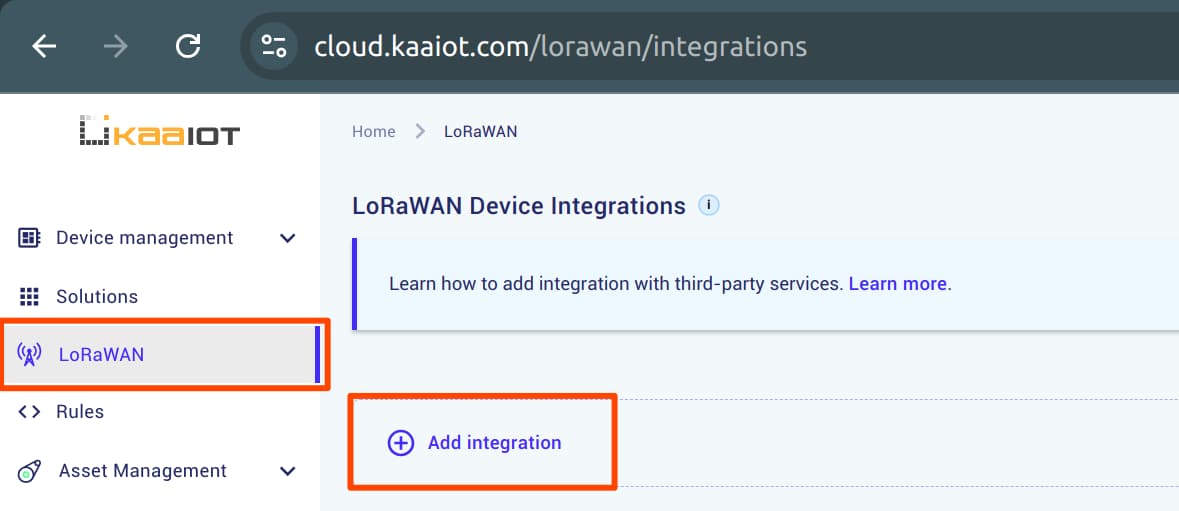This screenshot has height=511, width=1179.
Task: Click the LoRaWAN antenna icon
Action: click(x=29, y=355)
